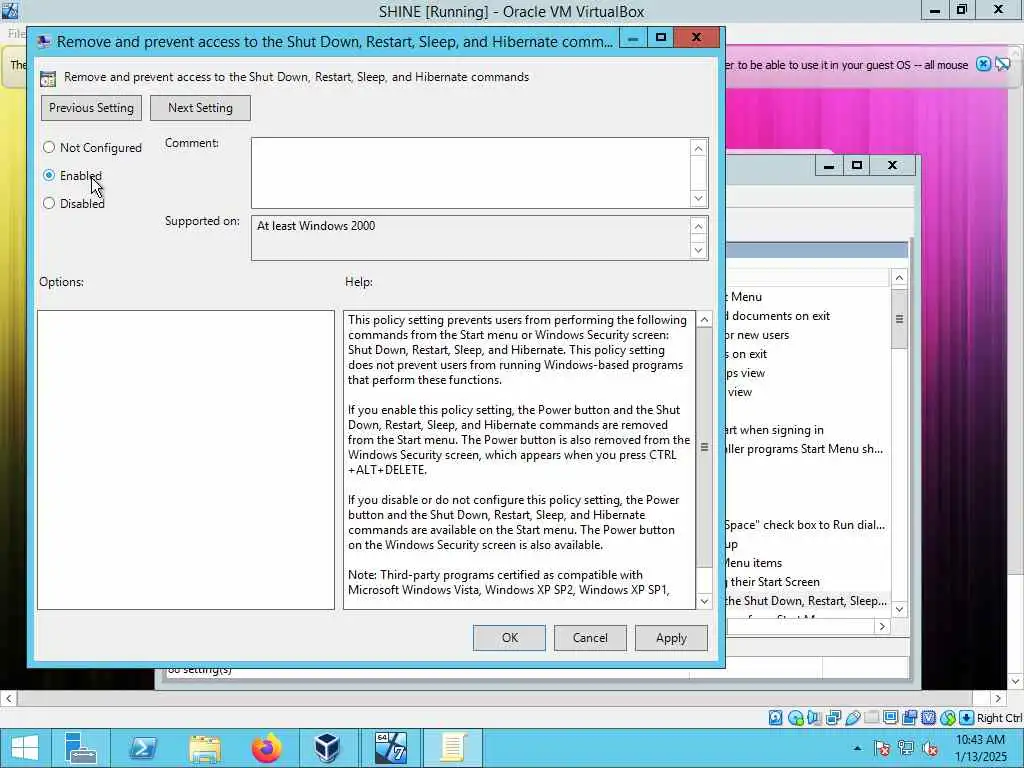Click the Supported on text field
This screenshot has height=768, width=1024.
click(471, 238)
